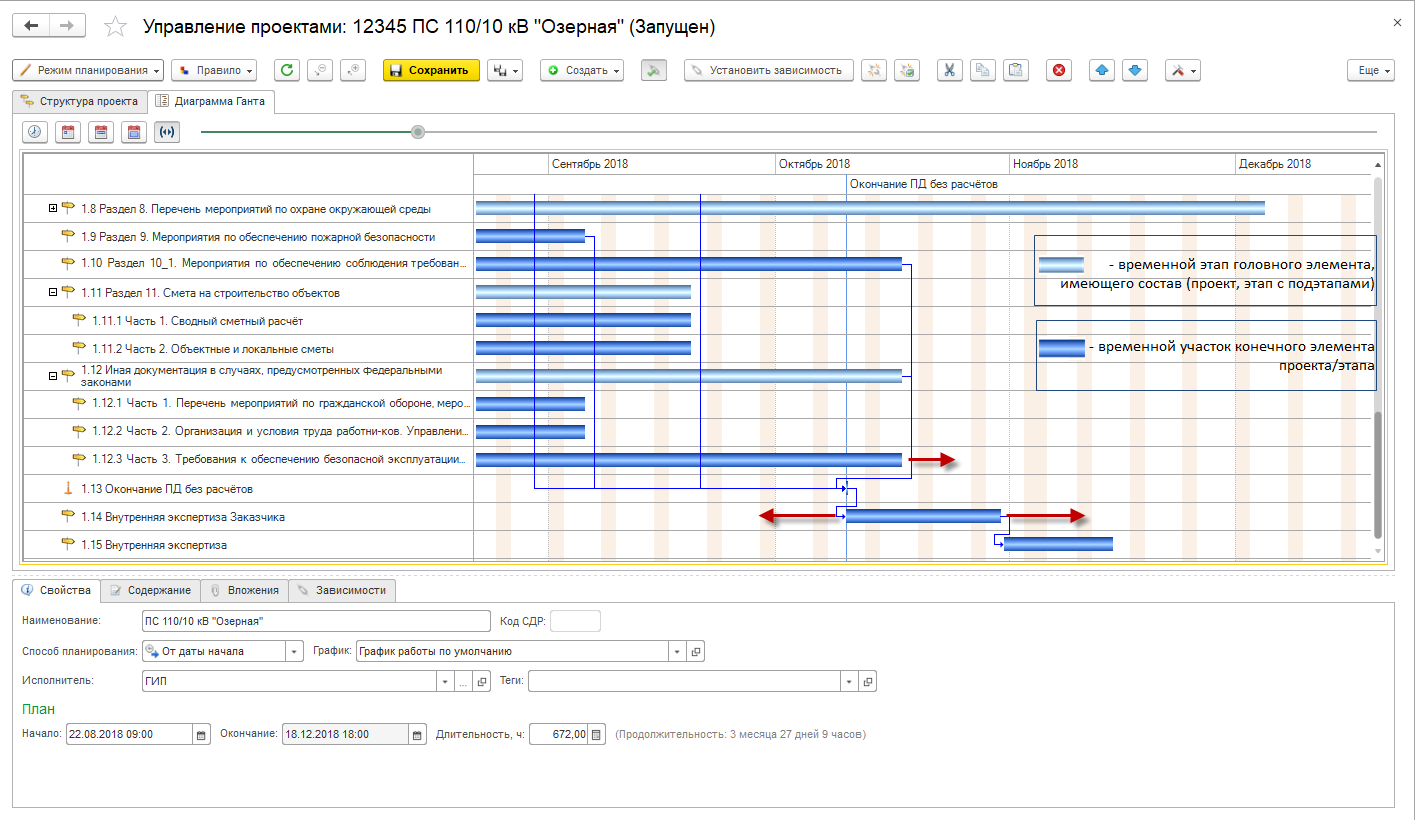
Task: Collapse section 1.12 Иная документация
Action: pos(53,376)
